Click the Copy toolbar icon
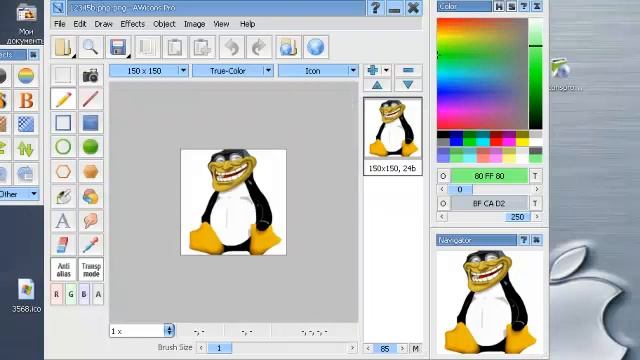The height and width of the screenshot is (360, 640). pos(147,47)
